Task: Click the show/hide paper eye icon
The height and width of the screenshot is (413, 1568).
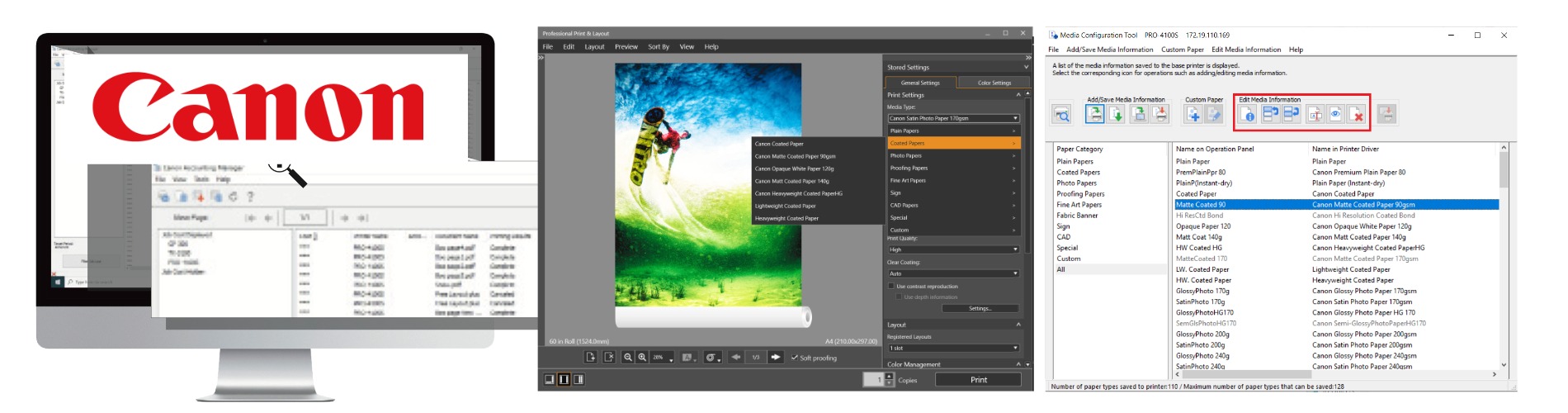Action: coord(1335,115)
